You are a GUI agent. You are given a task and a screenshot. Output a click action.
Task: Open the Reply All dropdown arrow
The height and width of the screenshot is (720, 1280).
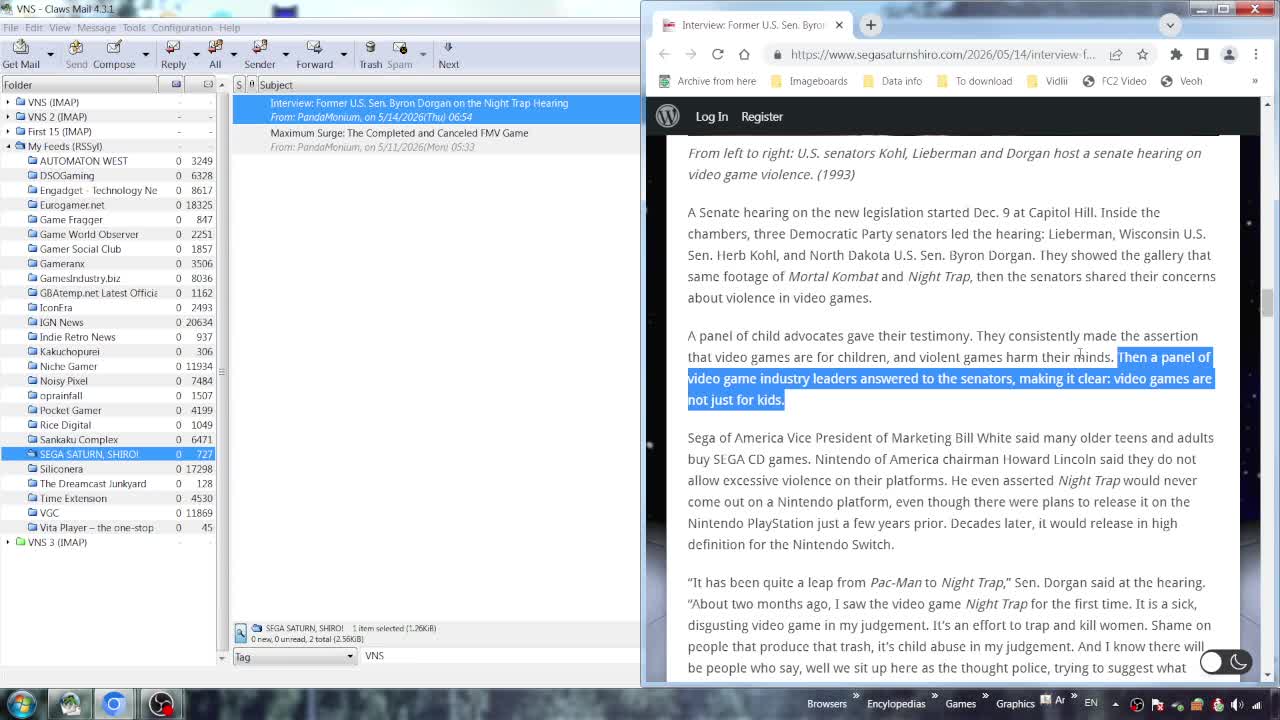[233, 55]
